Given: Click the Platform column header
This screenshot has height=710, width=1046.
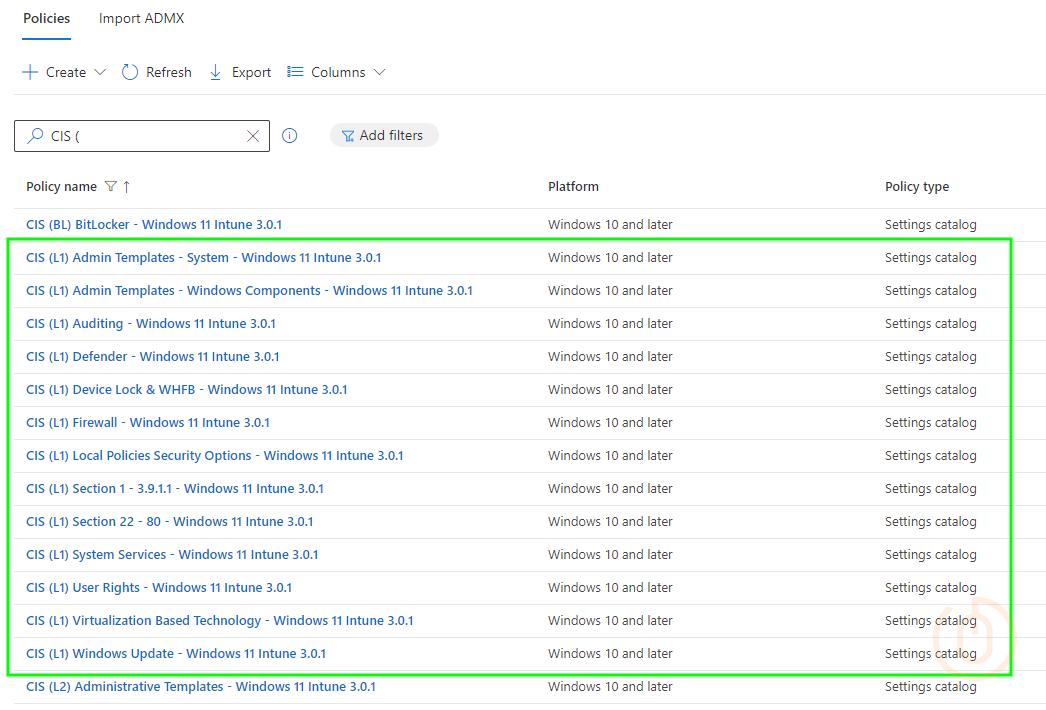Looking at the screenshot, I should pos(573,187).
